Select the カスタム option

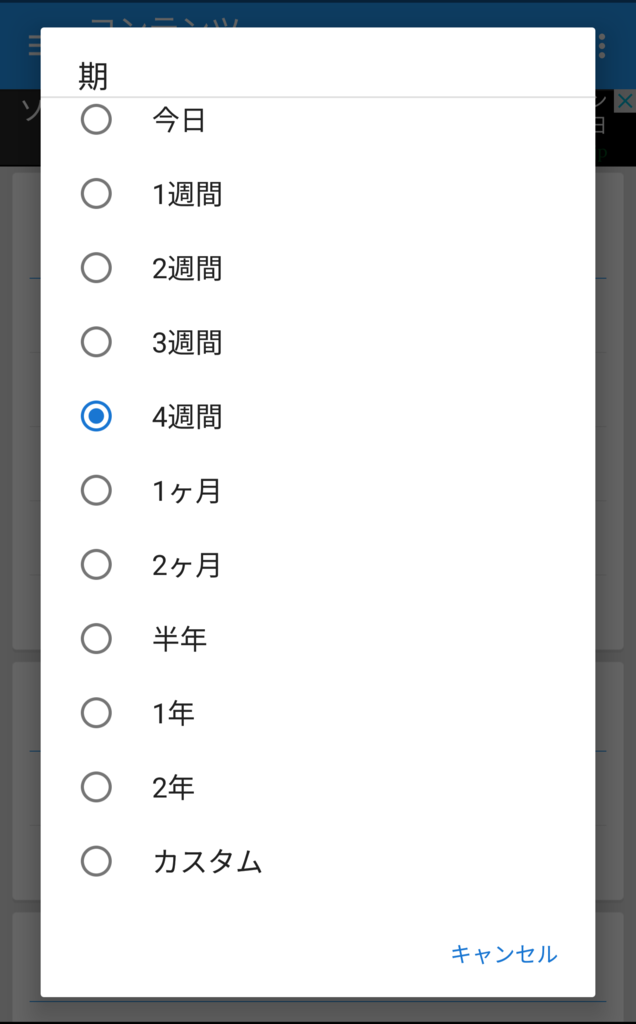[x=97, y=861]
